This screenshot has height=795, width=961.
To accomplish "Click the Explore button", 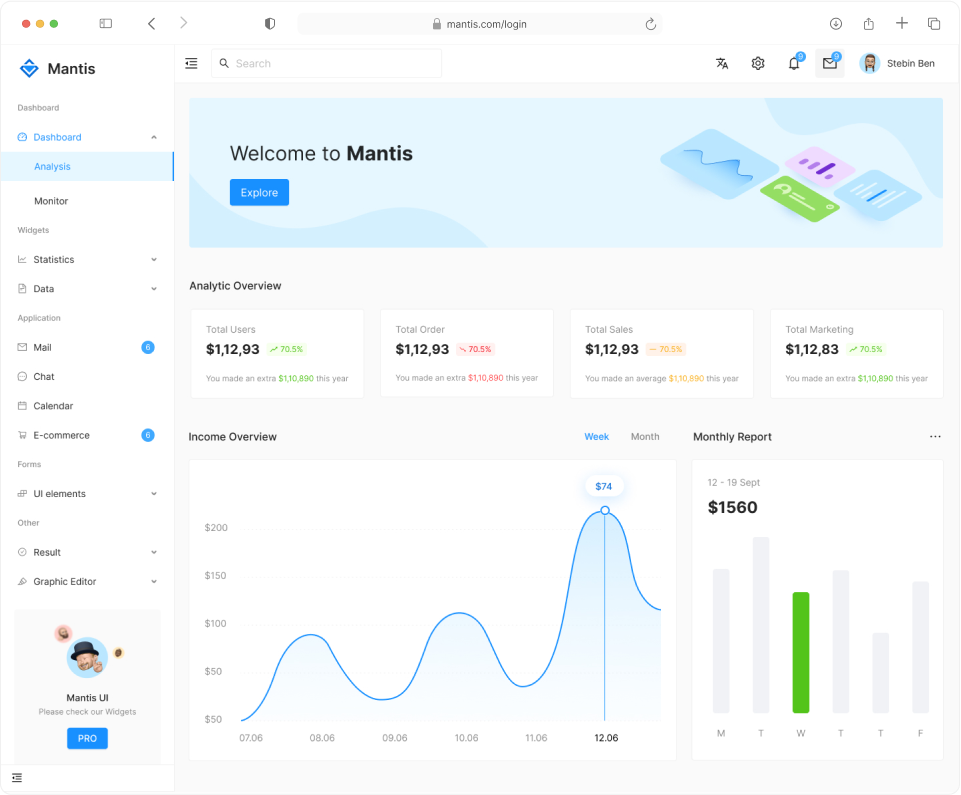I will [259, 193].
